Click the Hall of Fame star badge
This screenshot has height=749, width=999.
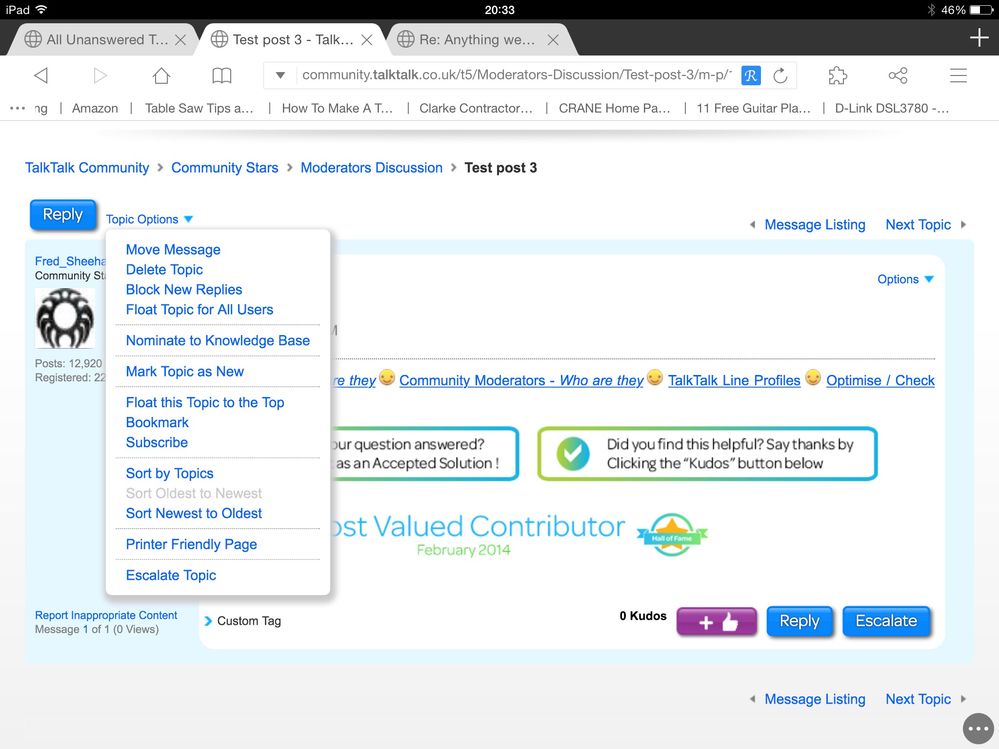[672, 534]
